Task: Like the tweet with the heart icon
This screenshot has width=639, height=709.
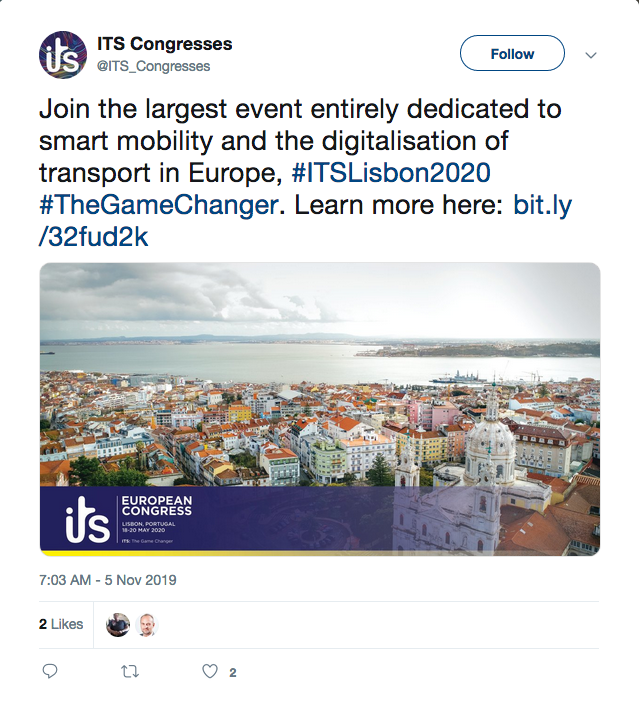Action: 210,672
